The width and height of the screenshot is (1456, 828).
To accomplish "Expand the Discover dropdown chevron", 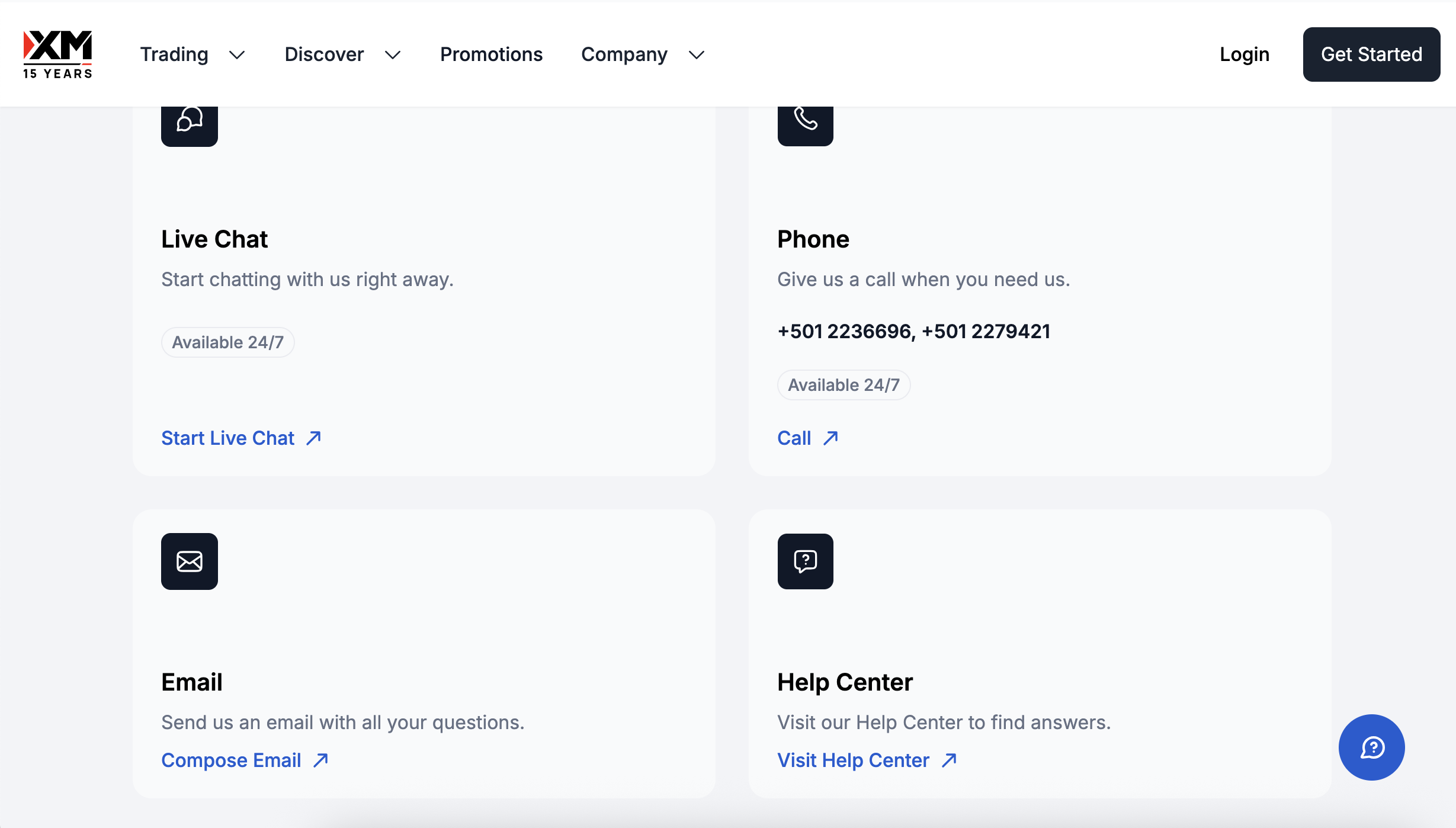I will [393, 55].
